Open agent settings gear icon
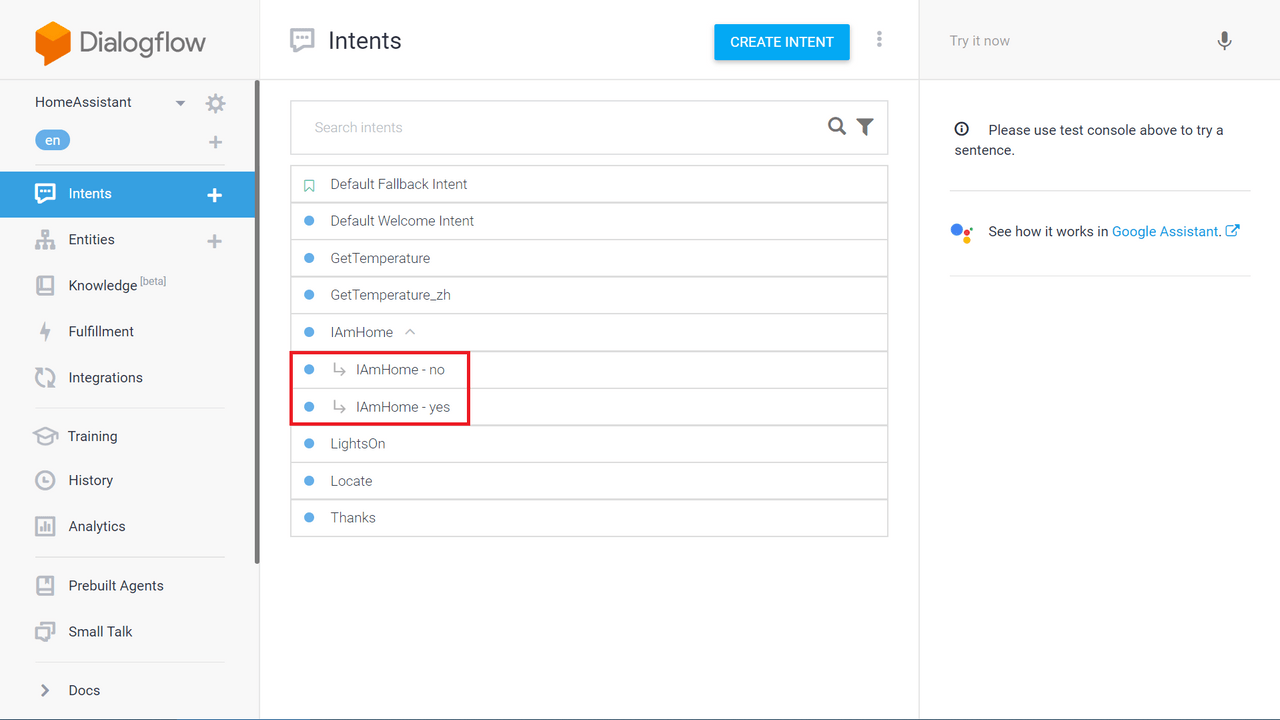Image resolution: width=1280 pixels, height=720 pixels. pos(215,103)
